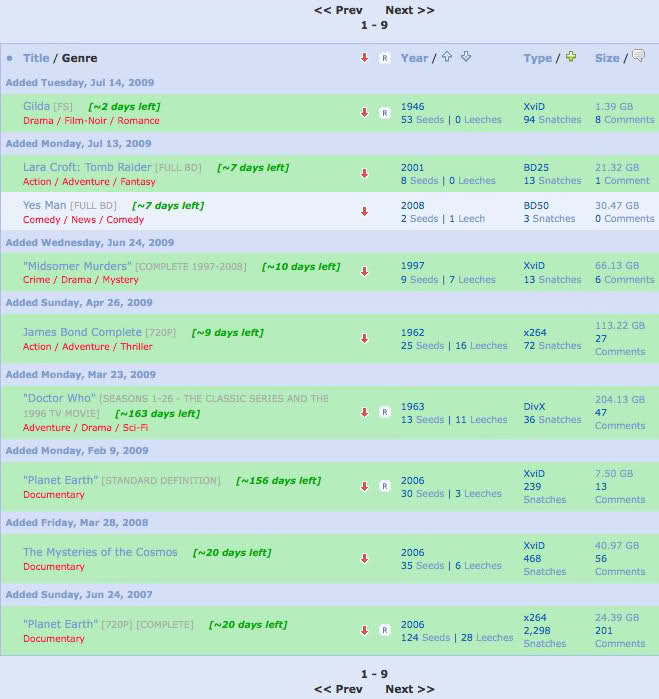Download Lara Croft: Tomb Raider torrent arrow
Image resolution: width=659 pixels, height=699 pixels.
(364, 174)
